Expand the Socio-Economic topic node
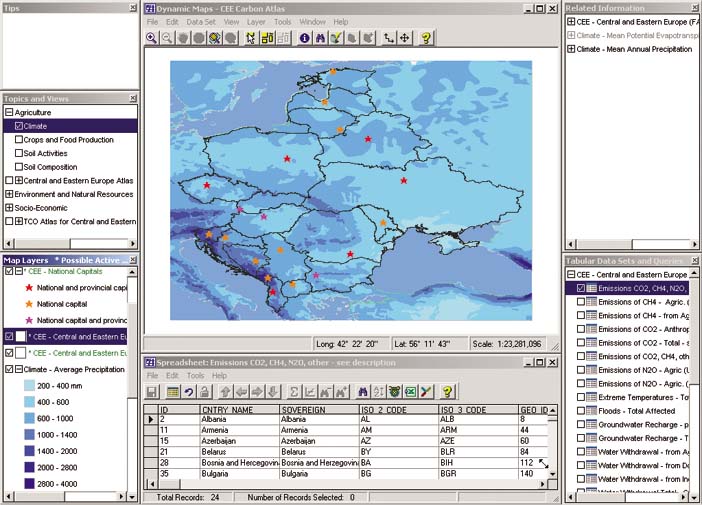This screenshot has height=505, width=702. coord(9,208)
